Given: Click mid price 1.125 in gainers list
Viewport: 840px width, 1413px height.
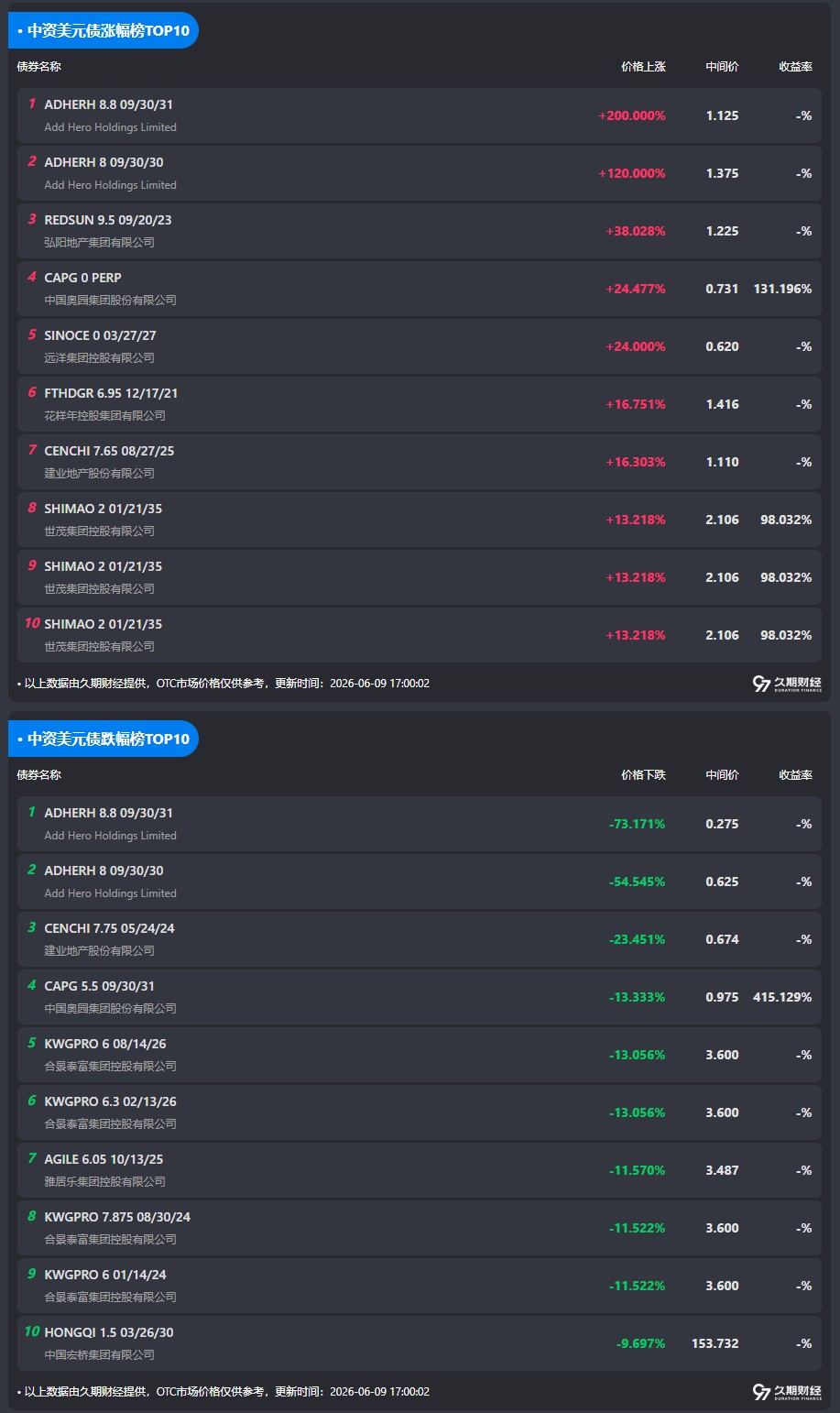Looking at the screenshot, I should point(722,115).
